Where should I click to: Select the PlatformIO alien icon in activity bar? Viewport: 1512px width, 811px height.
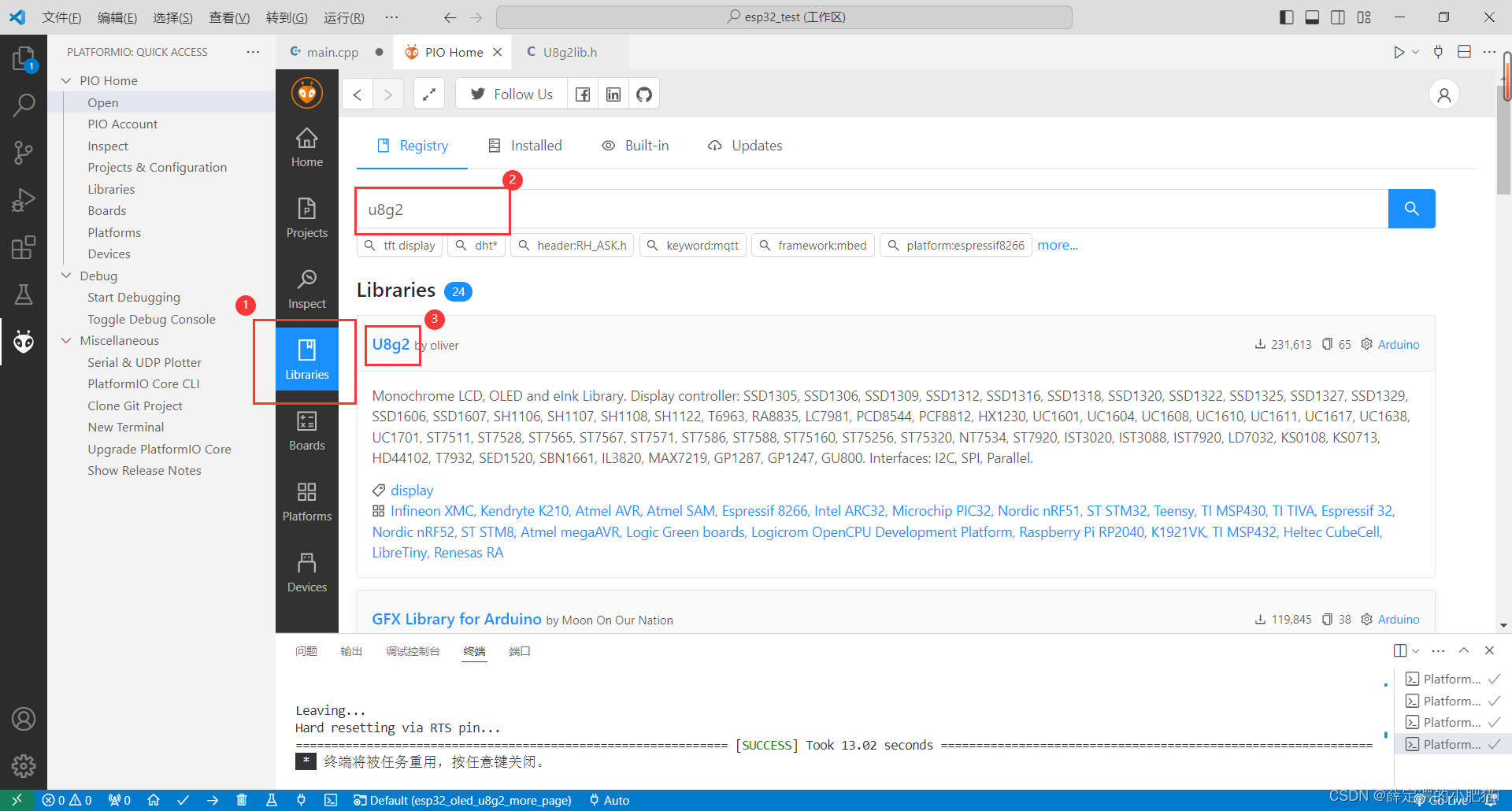[x=24, y=342]
